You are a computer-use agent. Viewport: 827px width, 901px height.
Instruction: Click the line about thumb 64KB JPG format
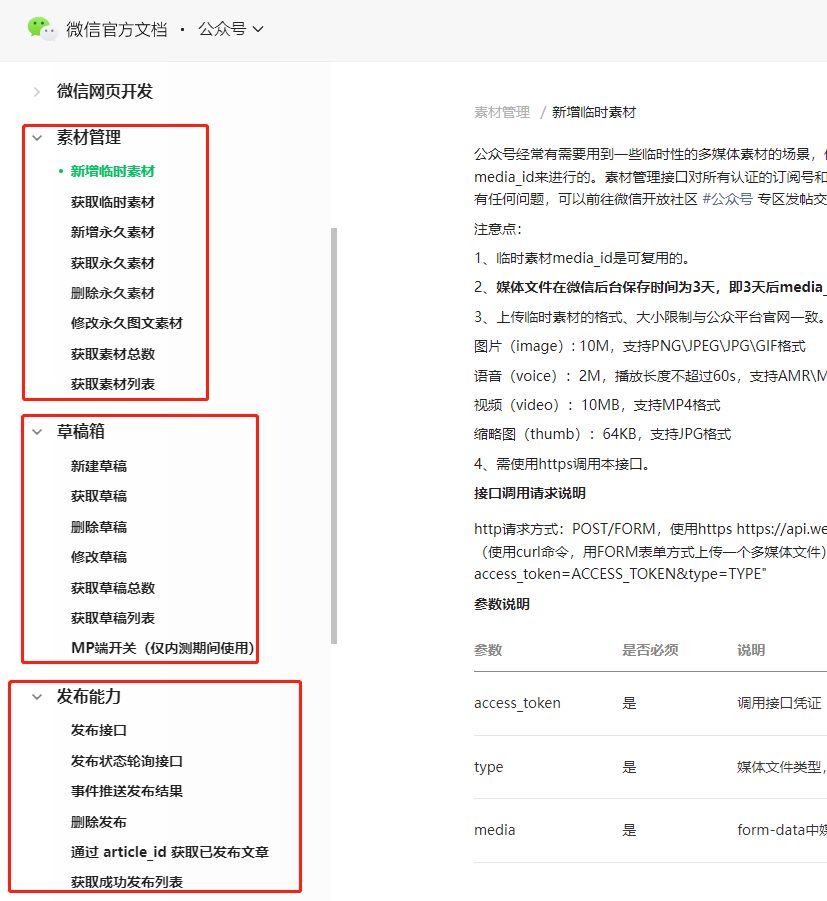click(x=602, y=434)
